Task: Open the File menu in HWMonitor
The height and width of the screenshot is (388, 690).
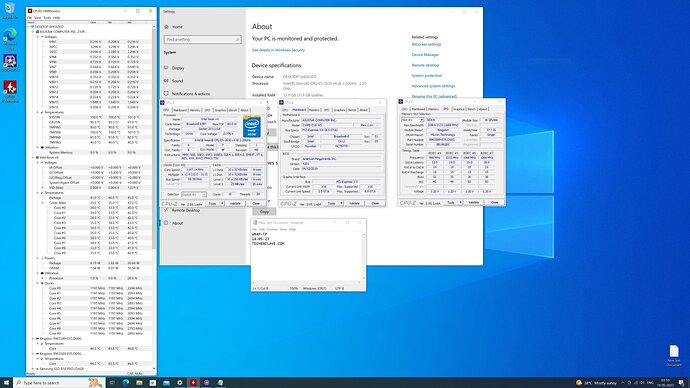Action: pos(29,18)
